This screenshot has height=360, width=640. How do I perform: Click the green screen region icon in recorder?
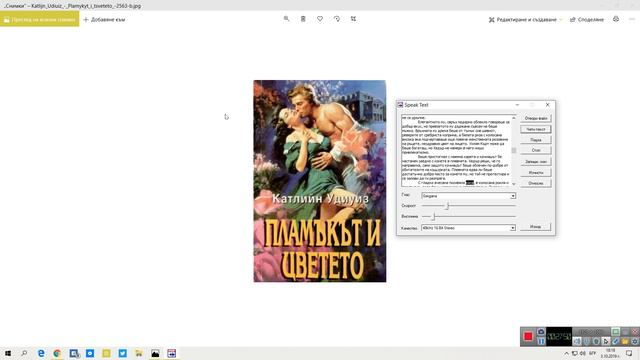pos(616,331)
